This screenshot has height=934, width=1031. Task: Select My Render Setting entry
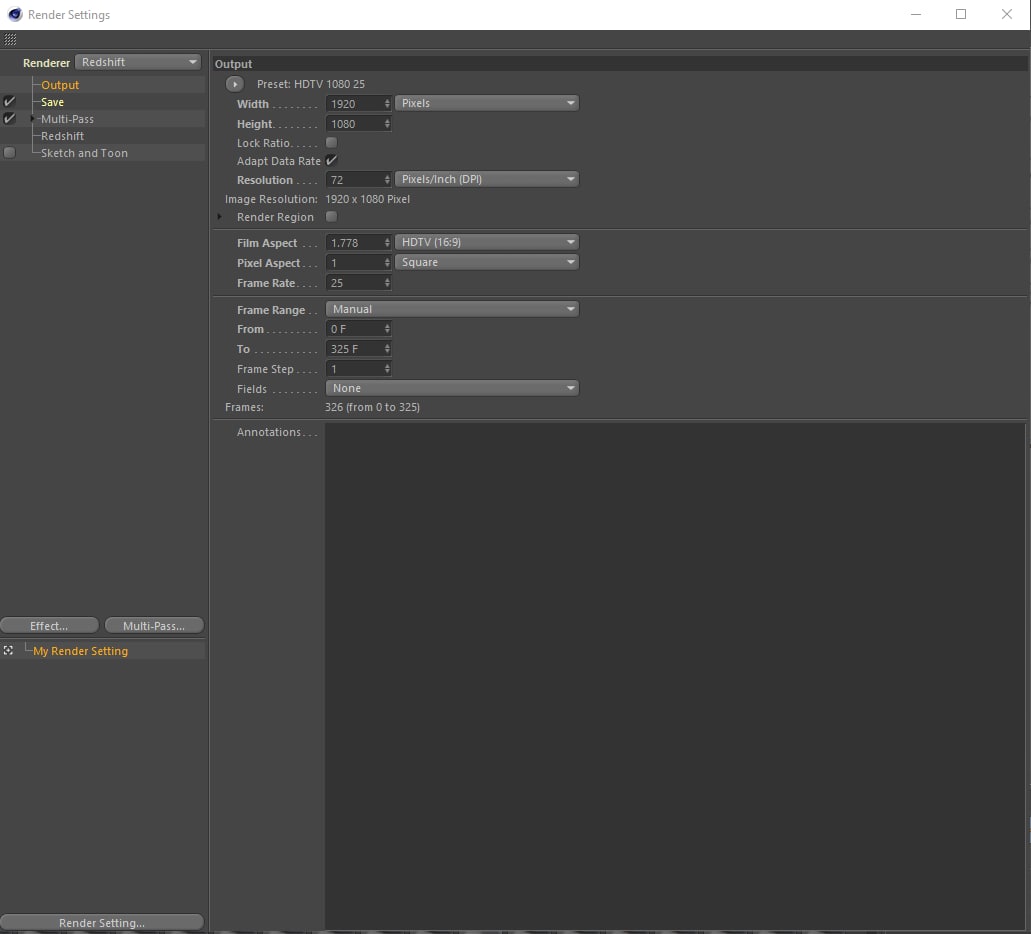pyautogui.click(x=80, y=651)
